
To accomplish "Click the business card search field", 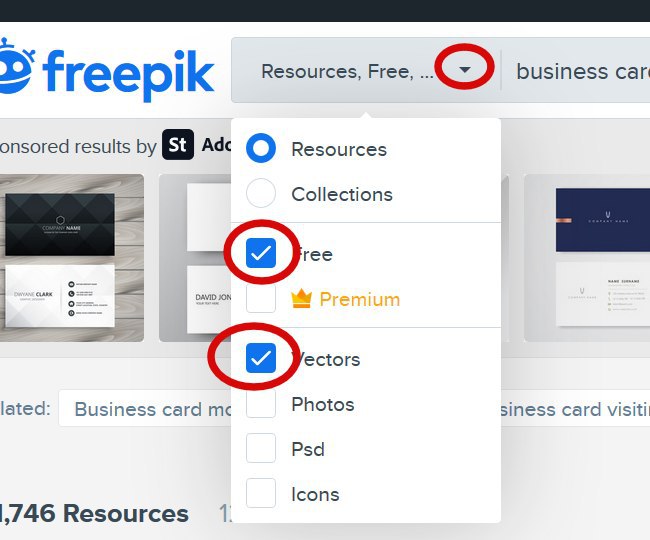I will click(x=576, y=71).
